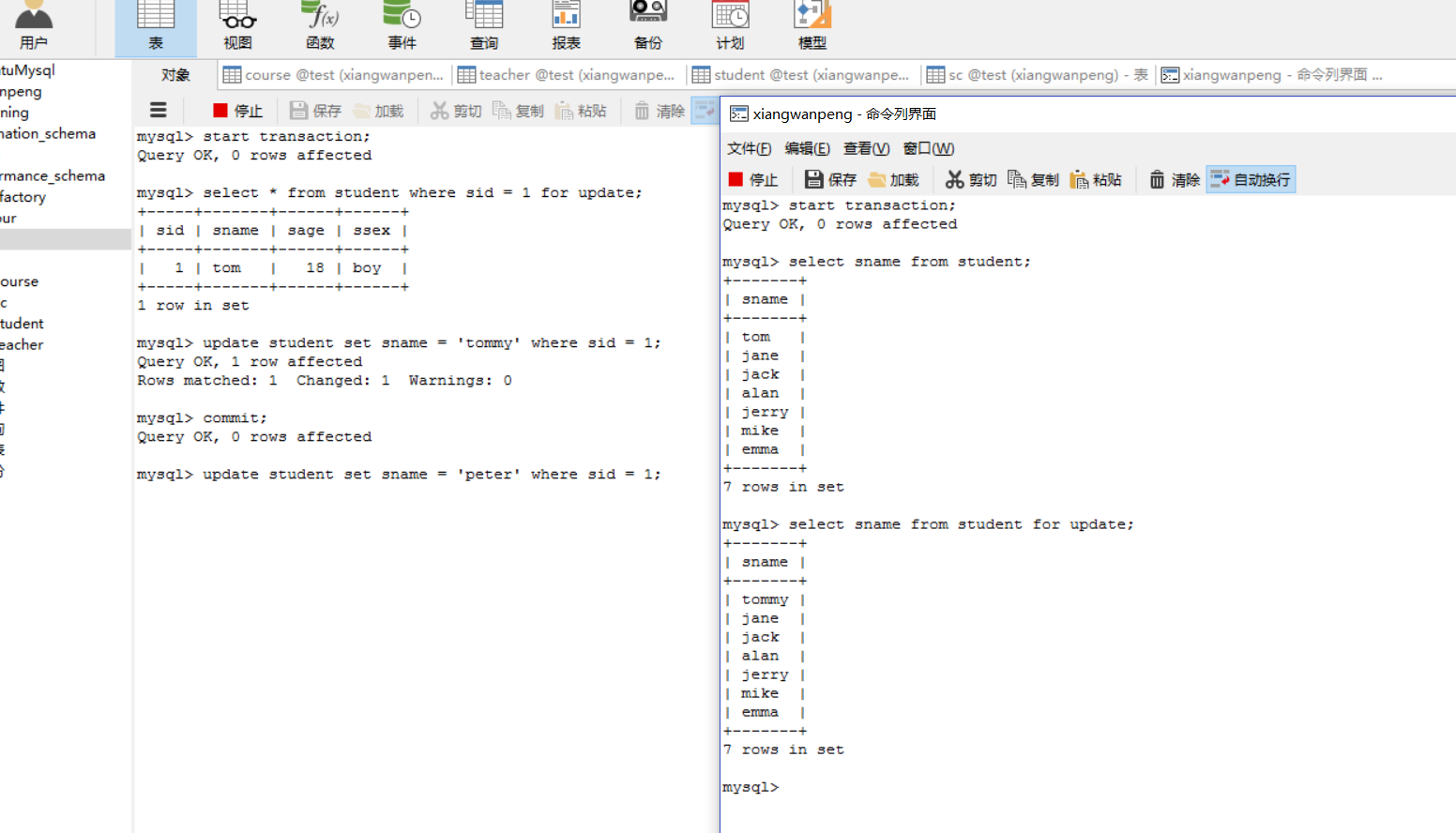
Task: Click 保存 in the left console toolbar
Action: (x=316, y=111)
